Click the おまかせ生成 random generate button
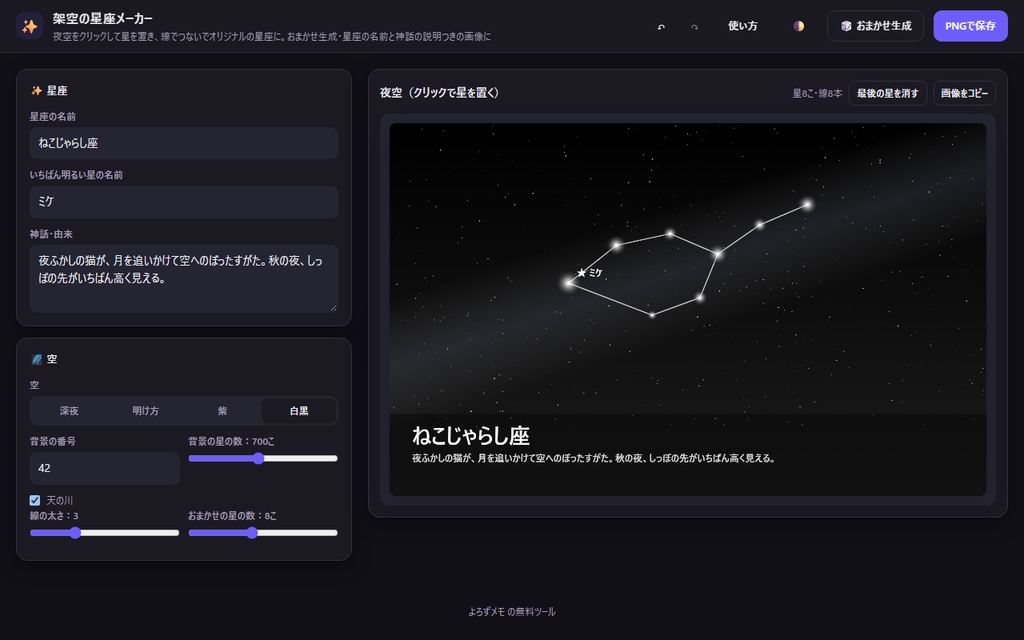The height and width of the screenshot is (640, 1024). coord(875,26)
